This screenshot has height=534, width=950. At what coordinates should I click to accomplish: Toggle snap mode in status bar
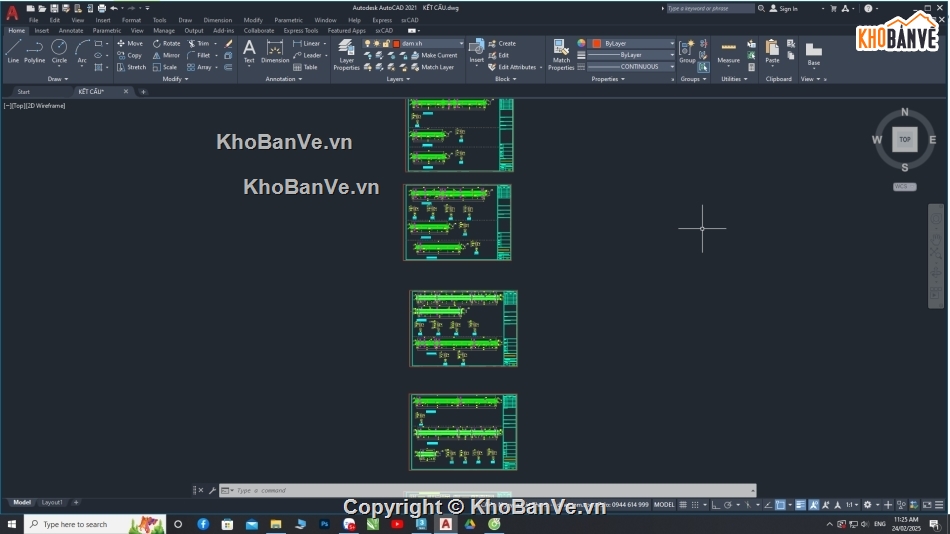point(695,505)
